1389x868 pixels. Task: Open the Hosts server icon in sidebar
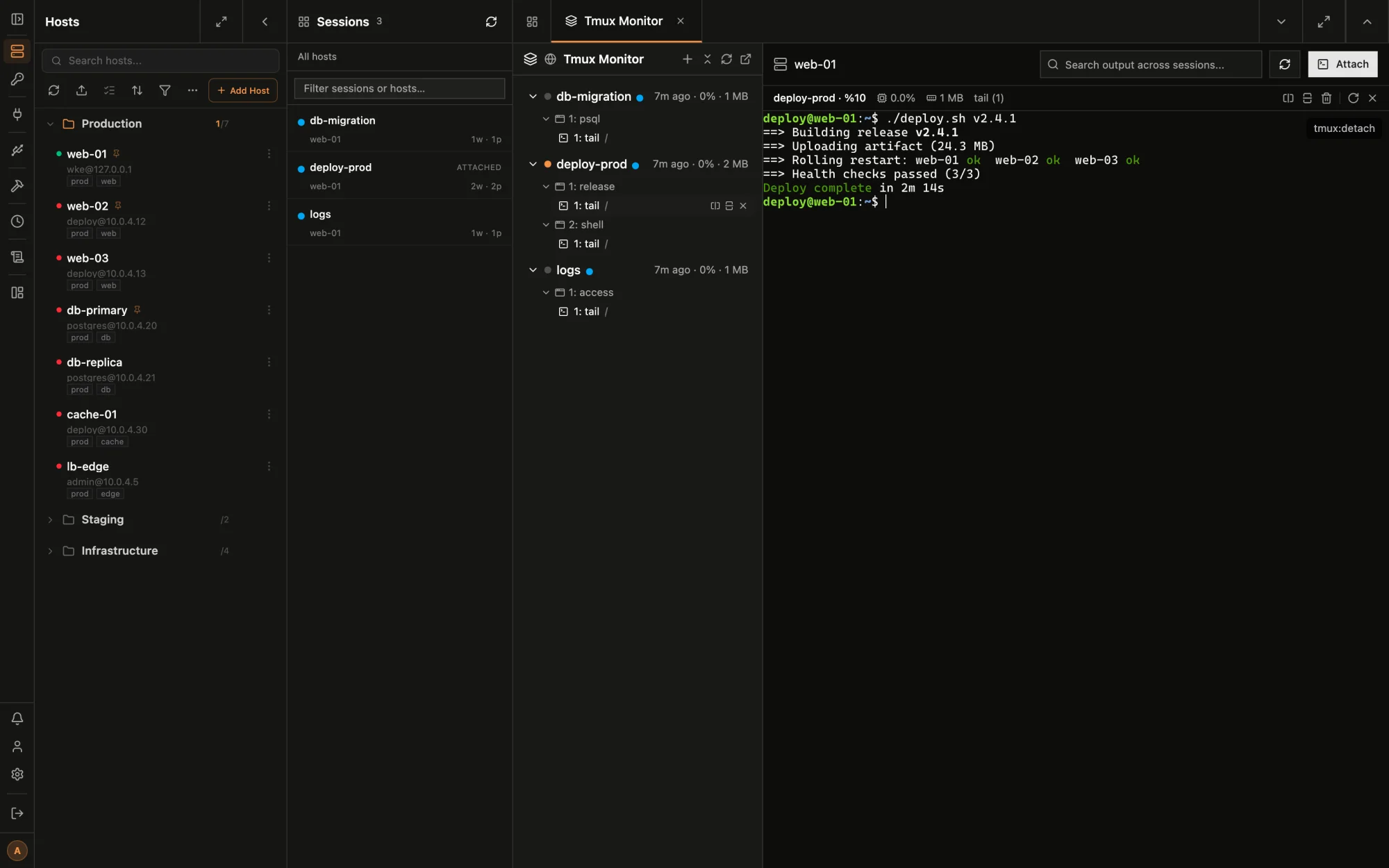coord(17,51)
